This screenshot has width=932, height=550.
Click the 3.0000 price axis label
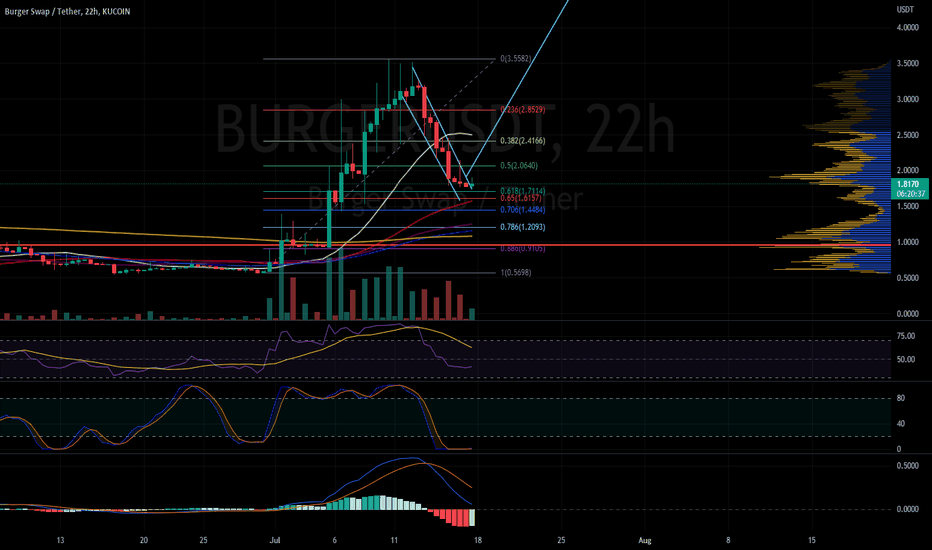click(908, 99)
